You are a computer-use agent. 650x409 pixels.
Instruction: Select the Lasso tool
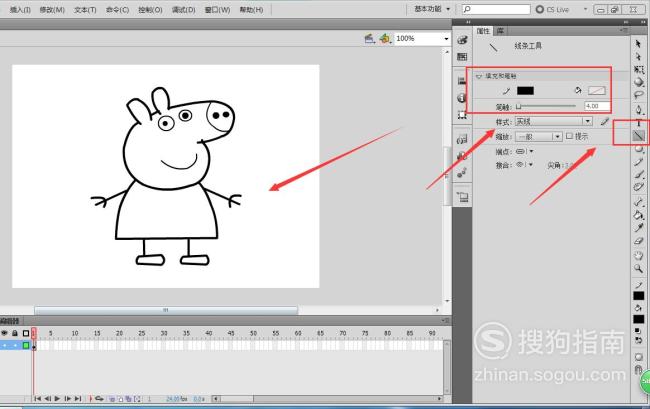click(638, 95)
